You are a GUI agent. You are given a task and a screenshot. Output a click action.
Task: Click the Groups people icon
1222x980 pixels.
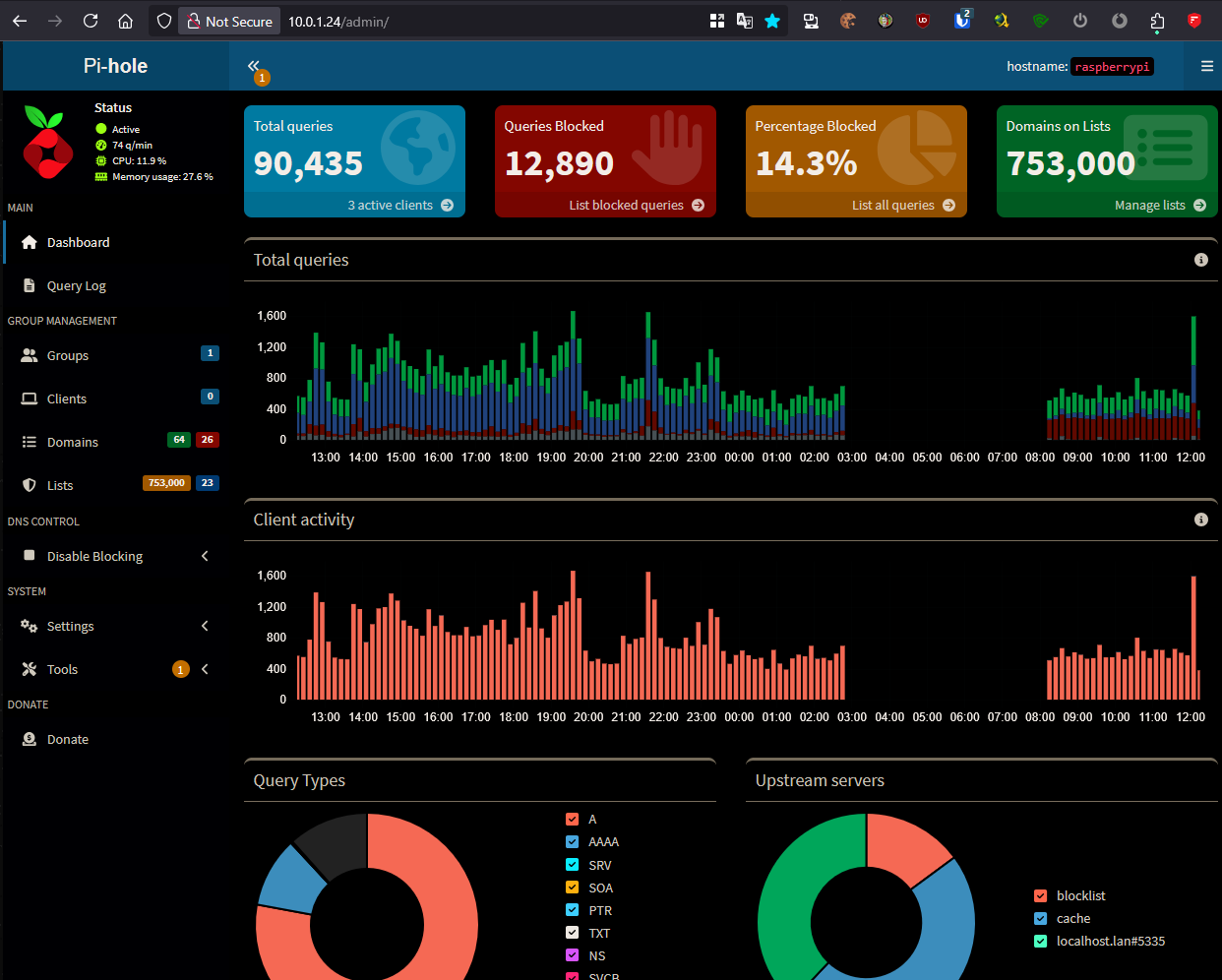(30, 355)
